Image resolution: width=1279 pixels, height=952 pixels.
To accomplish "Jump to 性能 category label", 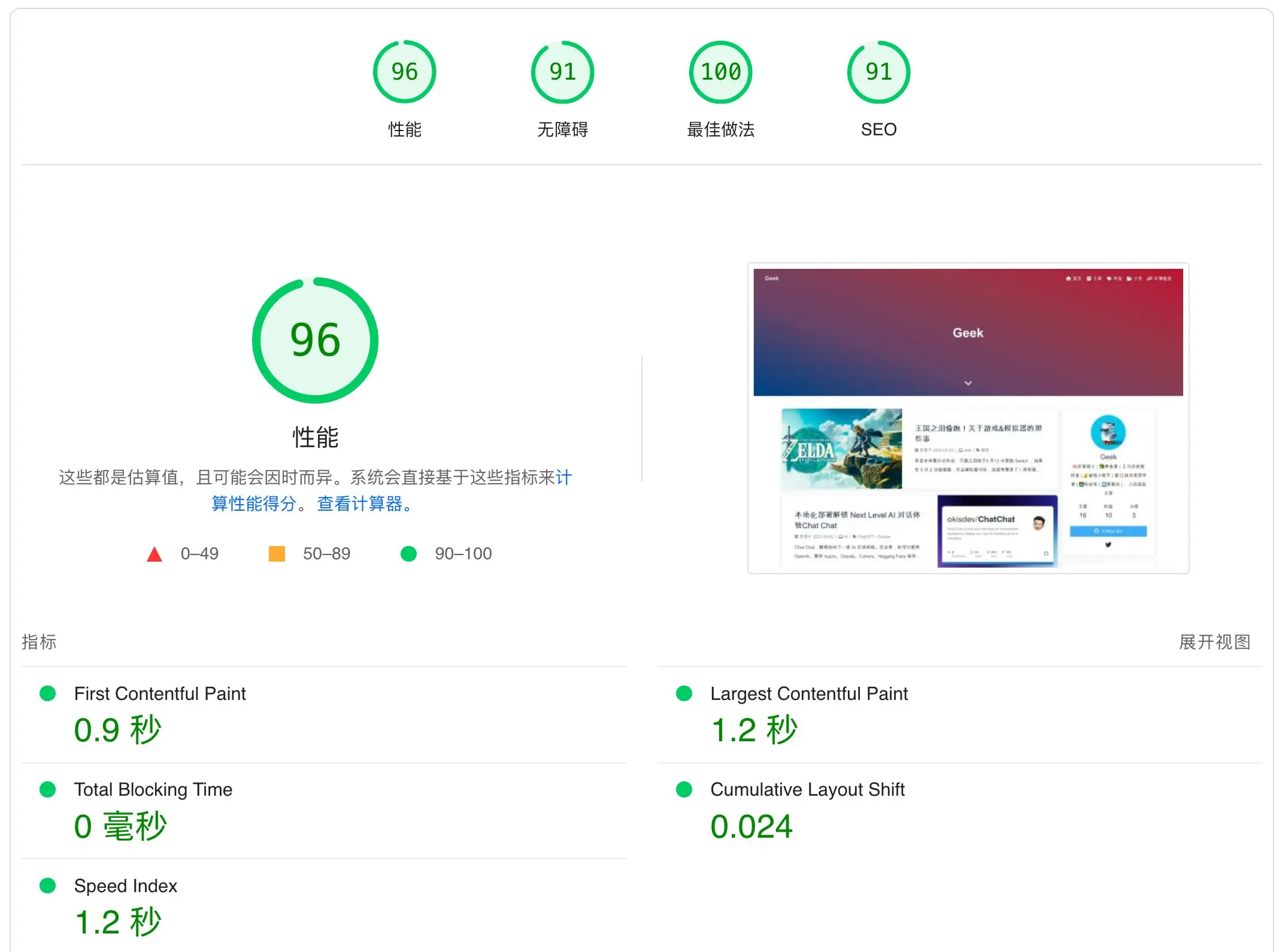I will point(404,129).
